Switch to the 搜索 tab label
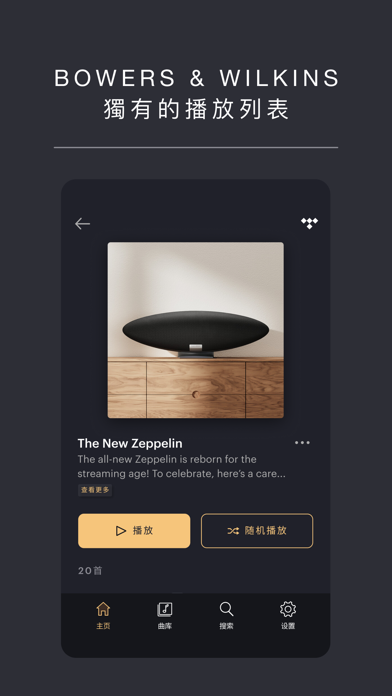Image resolution: width=392 pixels, height=696 pixels. point(226,626)
